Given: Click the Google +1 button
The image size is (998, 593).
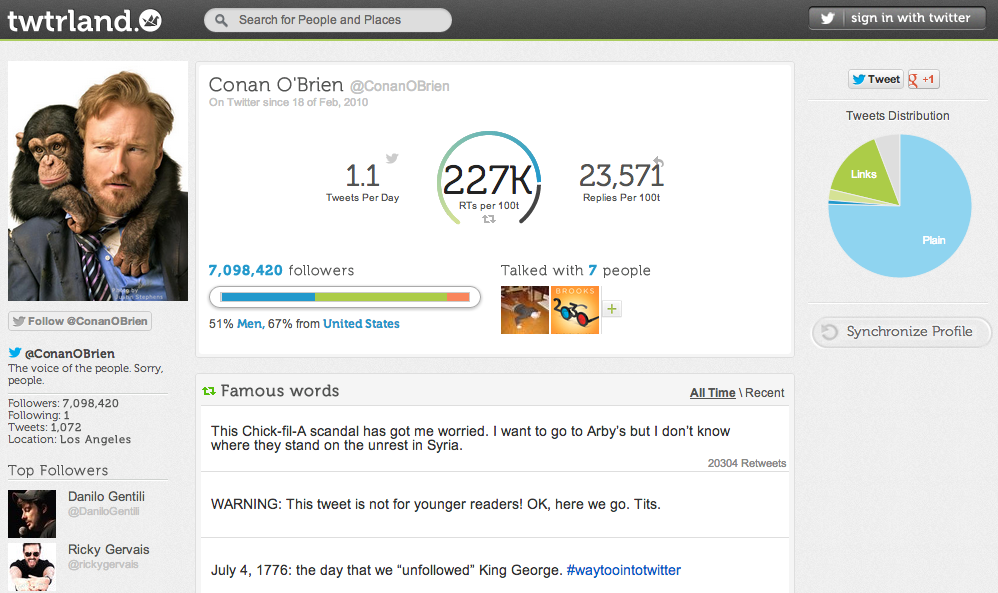Looking at the screenshot, I should point(923,79).
